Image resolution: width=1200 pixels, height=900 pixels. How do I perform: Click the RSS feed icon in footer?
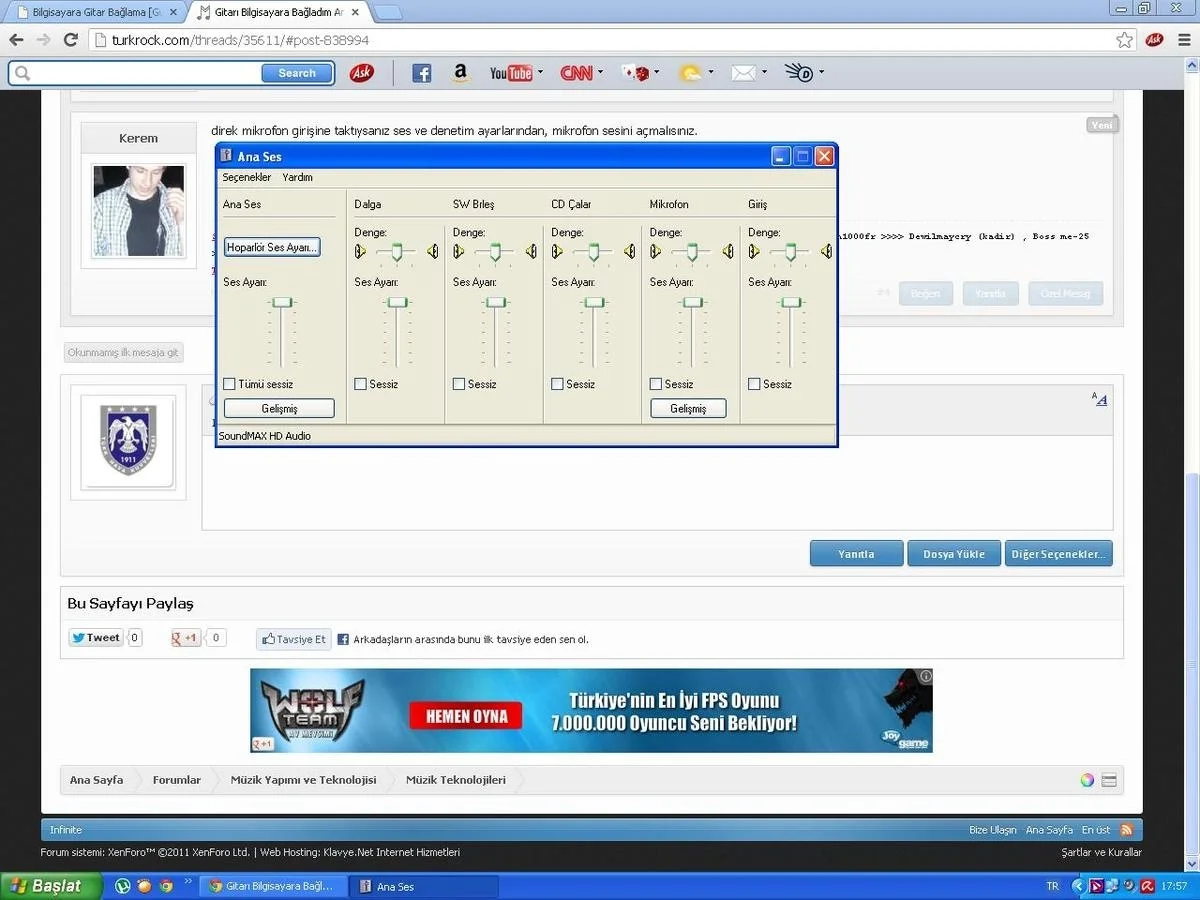[1127, 830]
